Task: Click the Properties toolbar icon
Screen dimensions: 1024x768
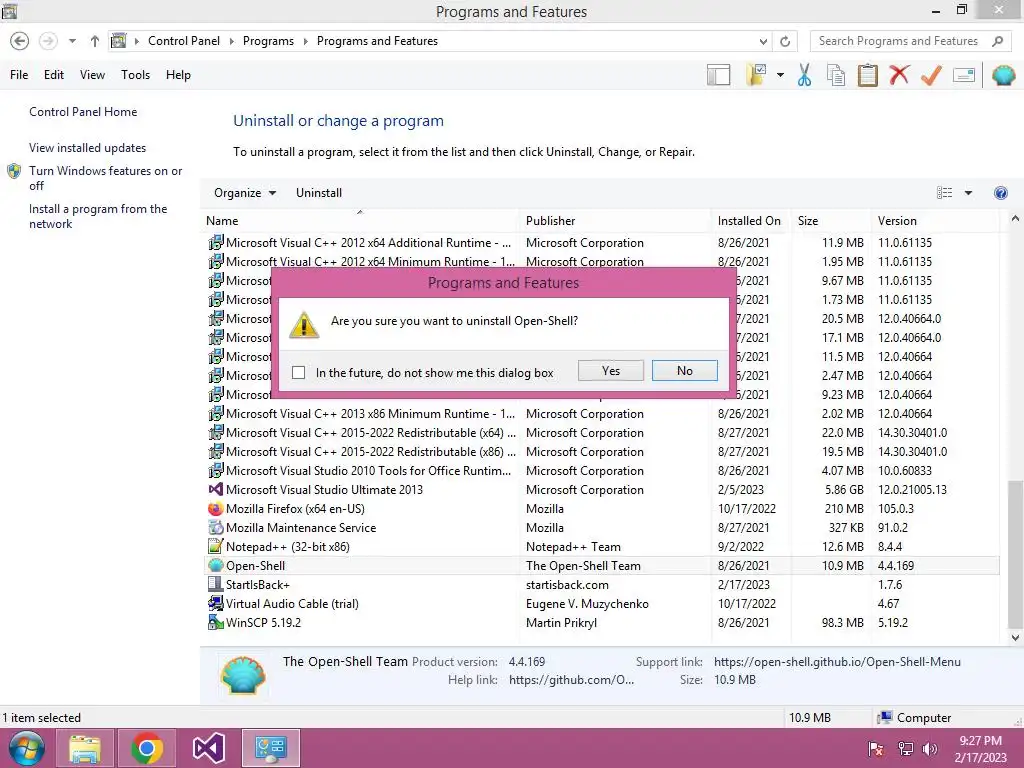Action: tap(964, 75)
